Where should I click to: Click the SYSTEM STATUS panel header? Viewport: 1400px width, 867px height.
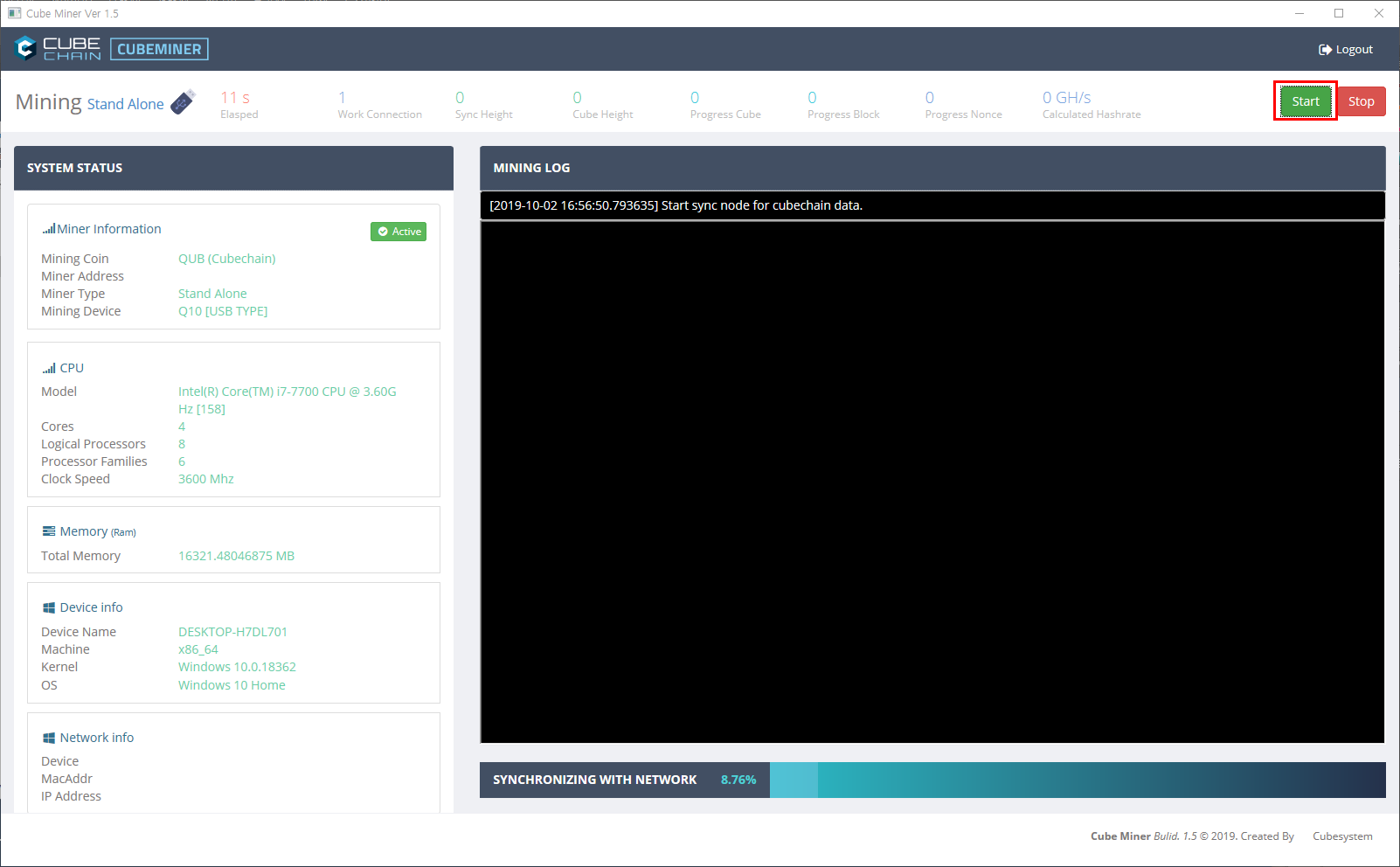click(233, 168)
